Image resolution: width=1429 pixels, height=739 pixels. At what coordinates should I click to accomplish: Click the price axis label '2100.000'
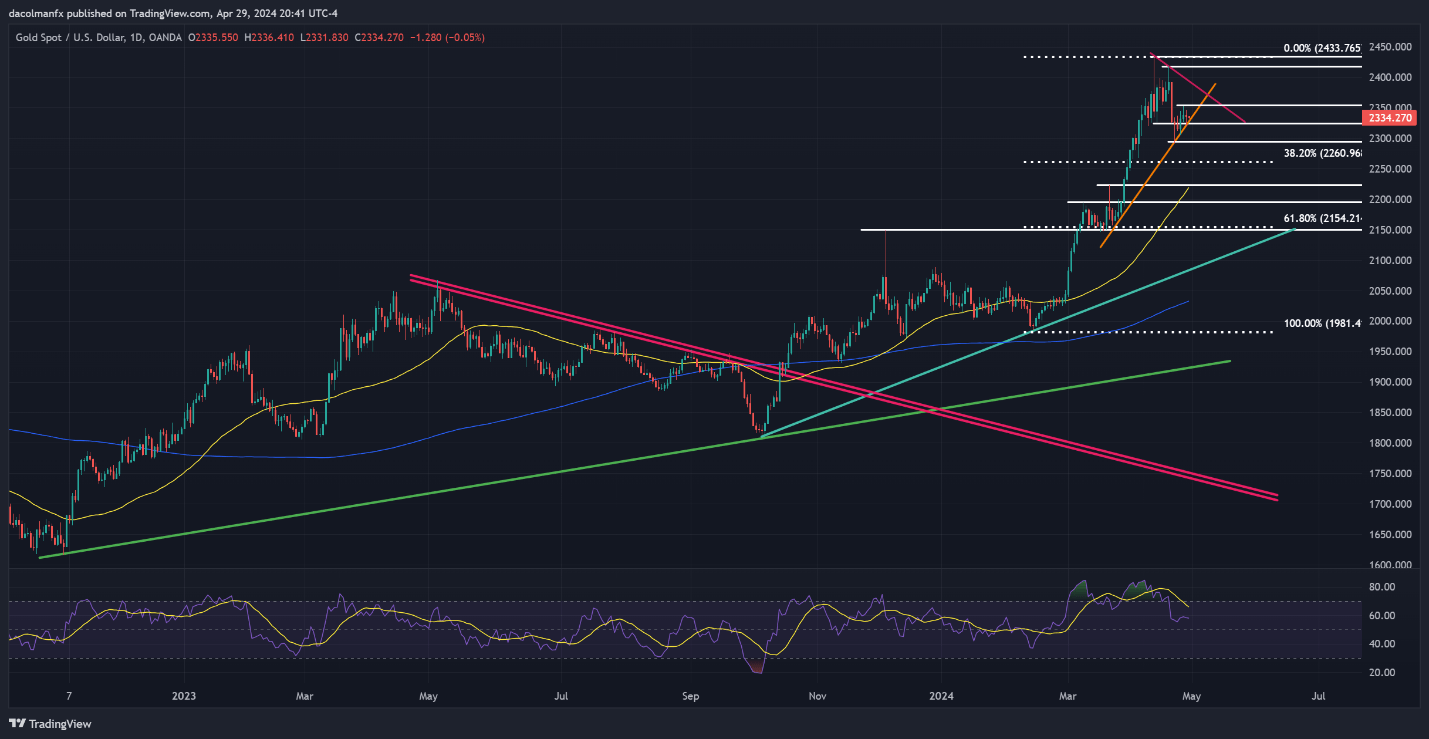pyautogui.click(x=1390, y=260)
